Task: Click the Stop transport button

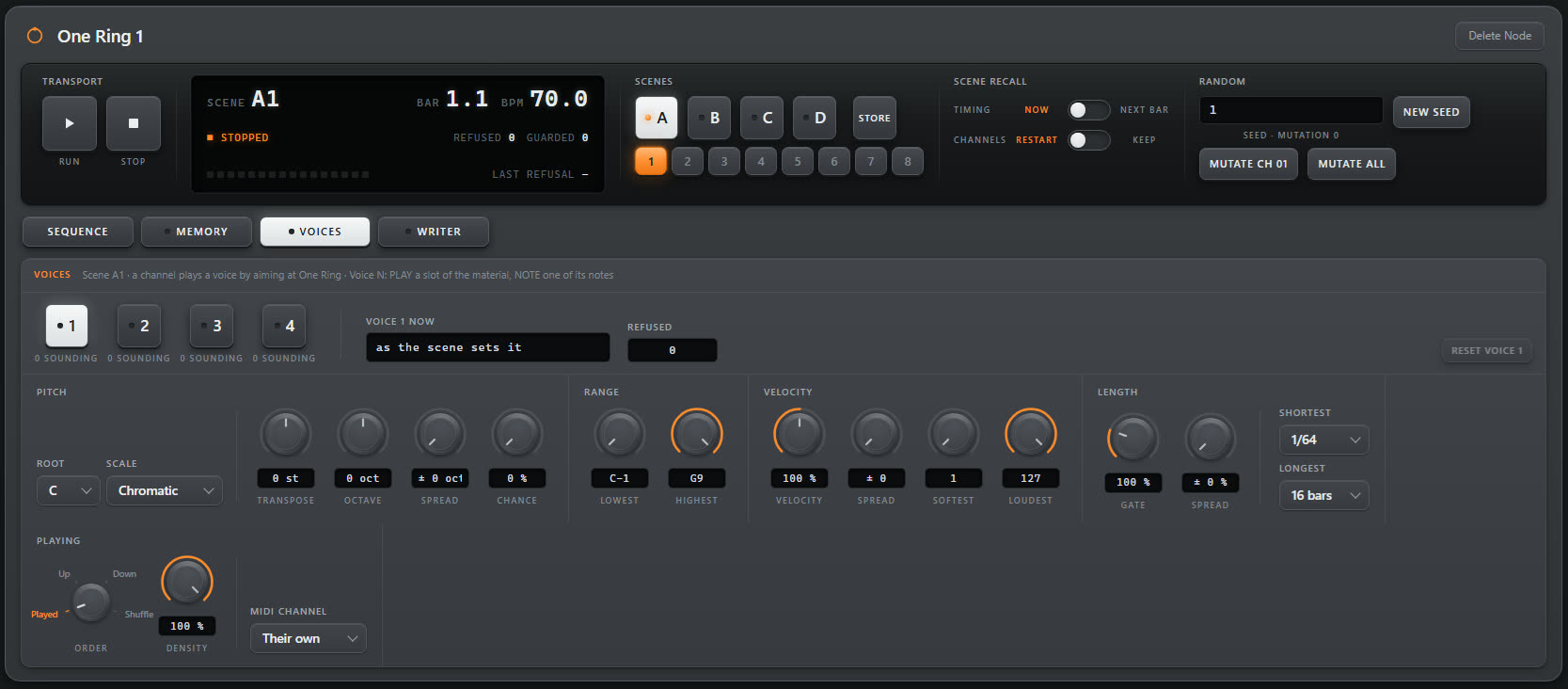Action: point(134,123)
